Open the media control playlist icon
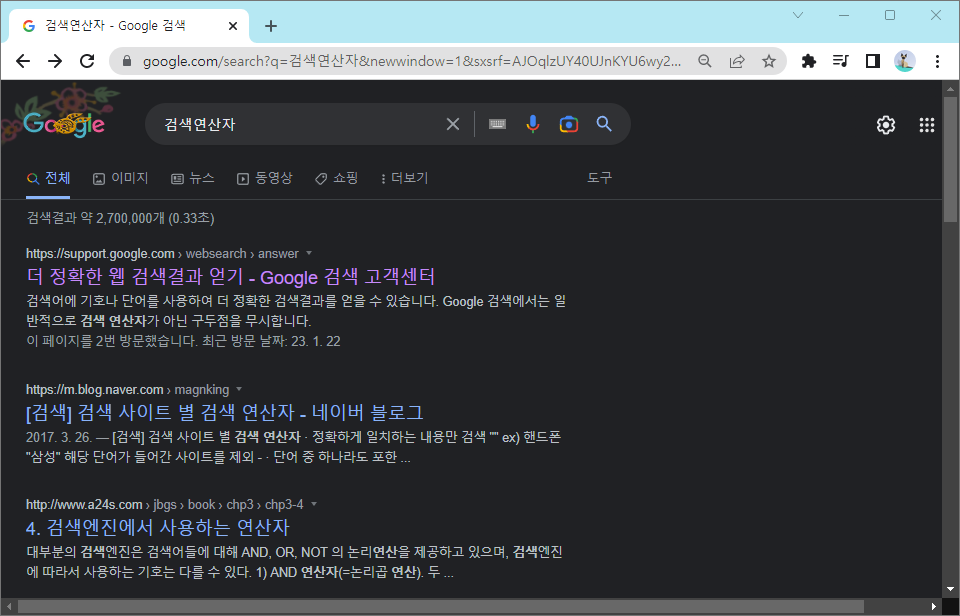 (841, 61)
